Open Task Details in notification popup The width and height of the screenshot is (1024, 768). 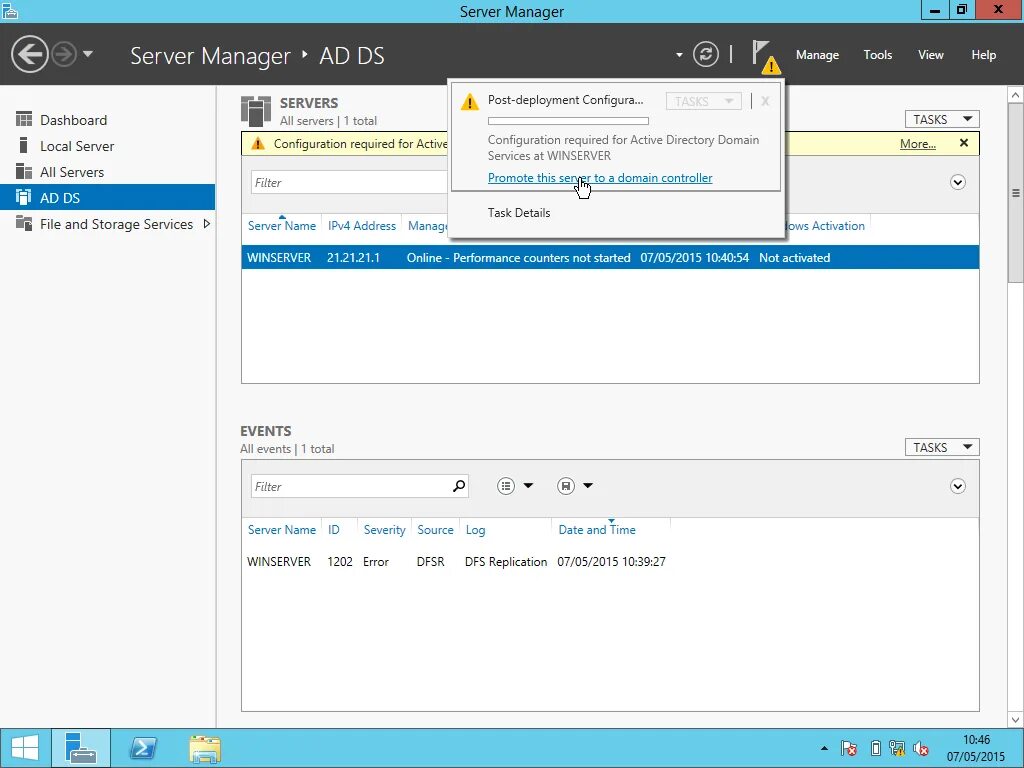pyautogui.click(x=519, y=213)
